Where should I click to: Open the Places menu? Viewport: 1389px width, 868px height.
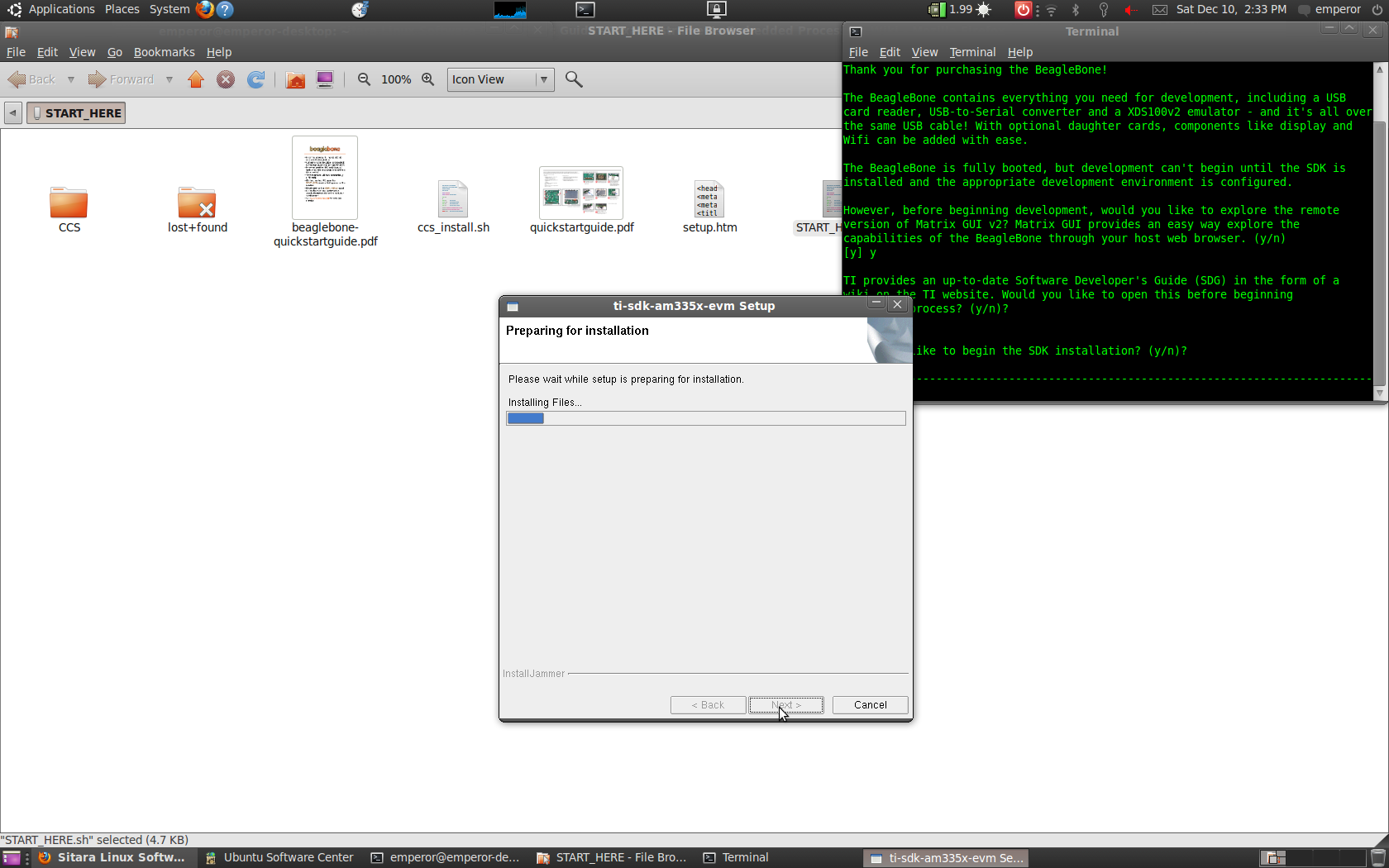pos(122,9)
